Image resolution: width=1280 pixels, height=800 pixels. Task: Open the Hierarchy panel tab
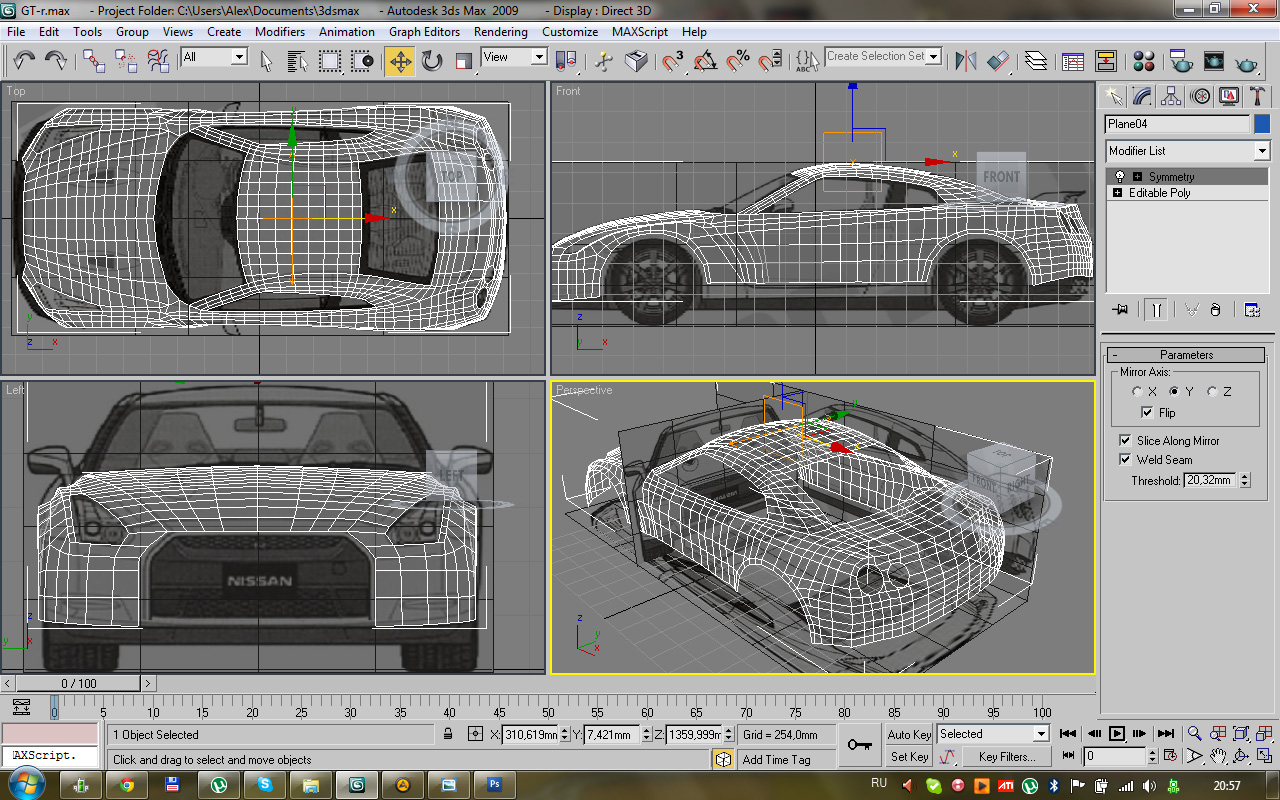[x=1171, y=97]
